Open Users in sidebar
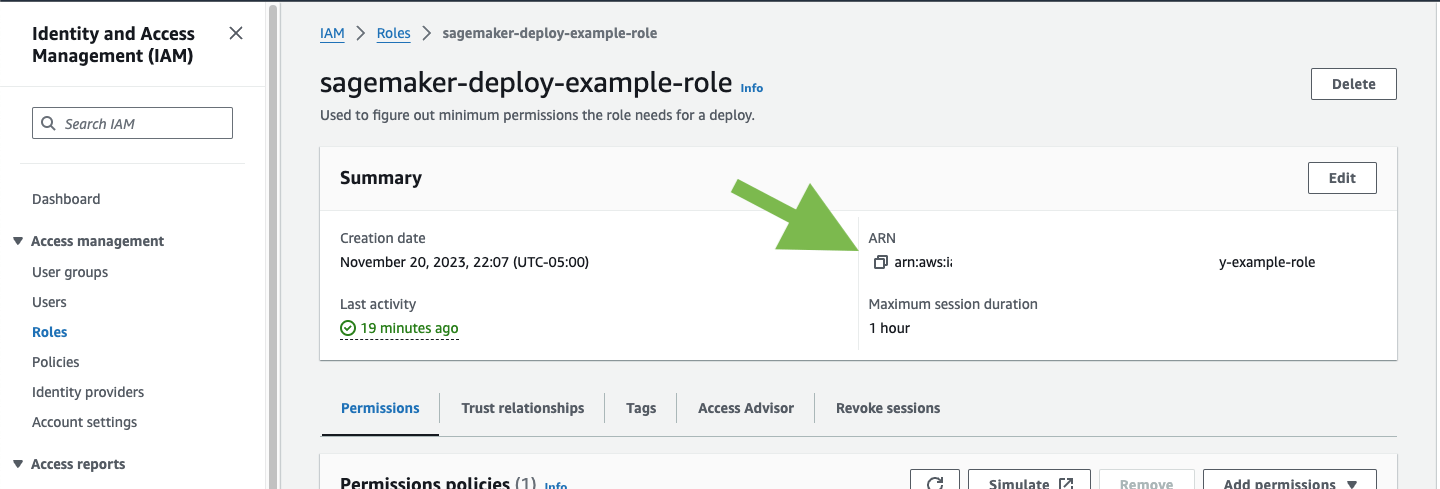 (x=49, y=302)
